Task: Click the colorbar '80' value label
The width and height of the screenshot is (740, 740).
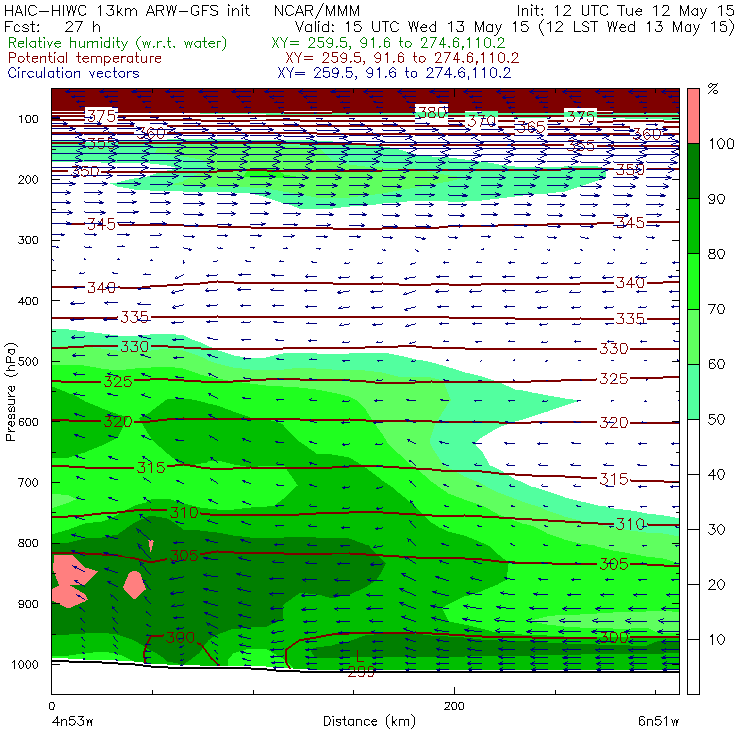Action: tap(716, 254)
